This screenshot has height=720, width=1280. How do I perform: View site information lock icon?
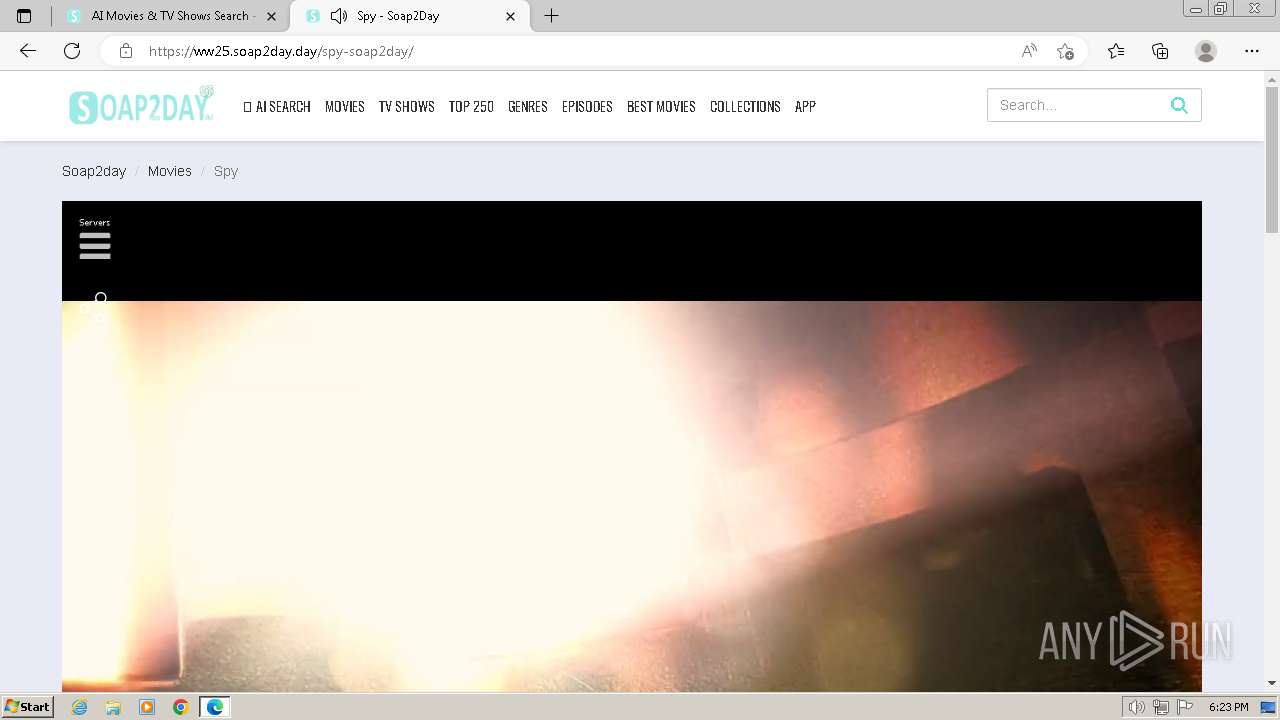tap(126, 51)
